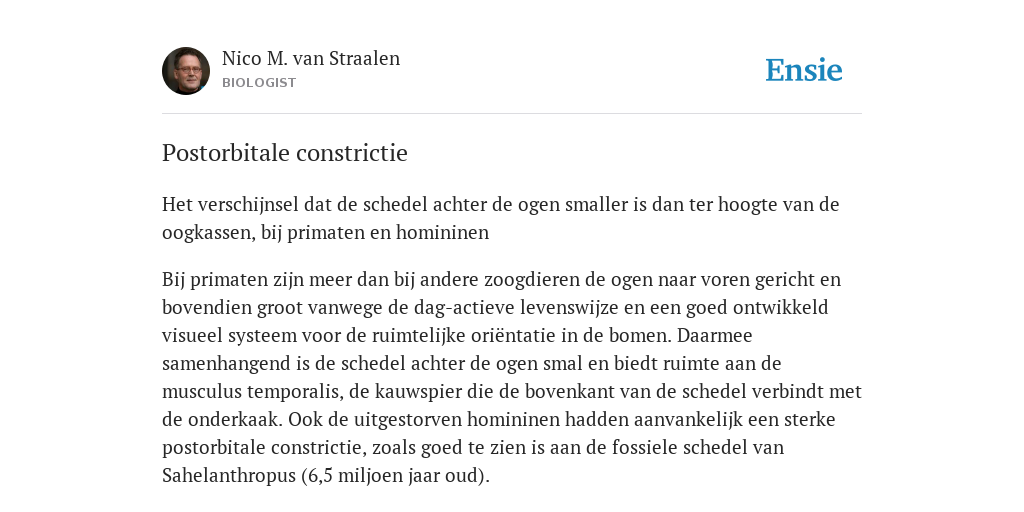Viewport: 1024px width, 512px height.
Task: Open the Ensie logo
Action: 804,70
